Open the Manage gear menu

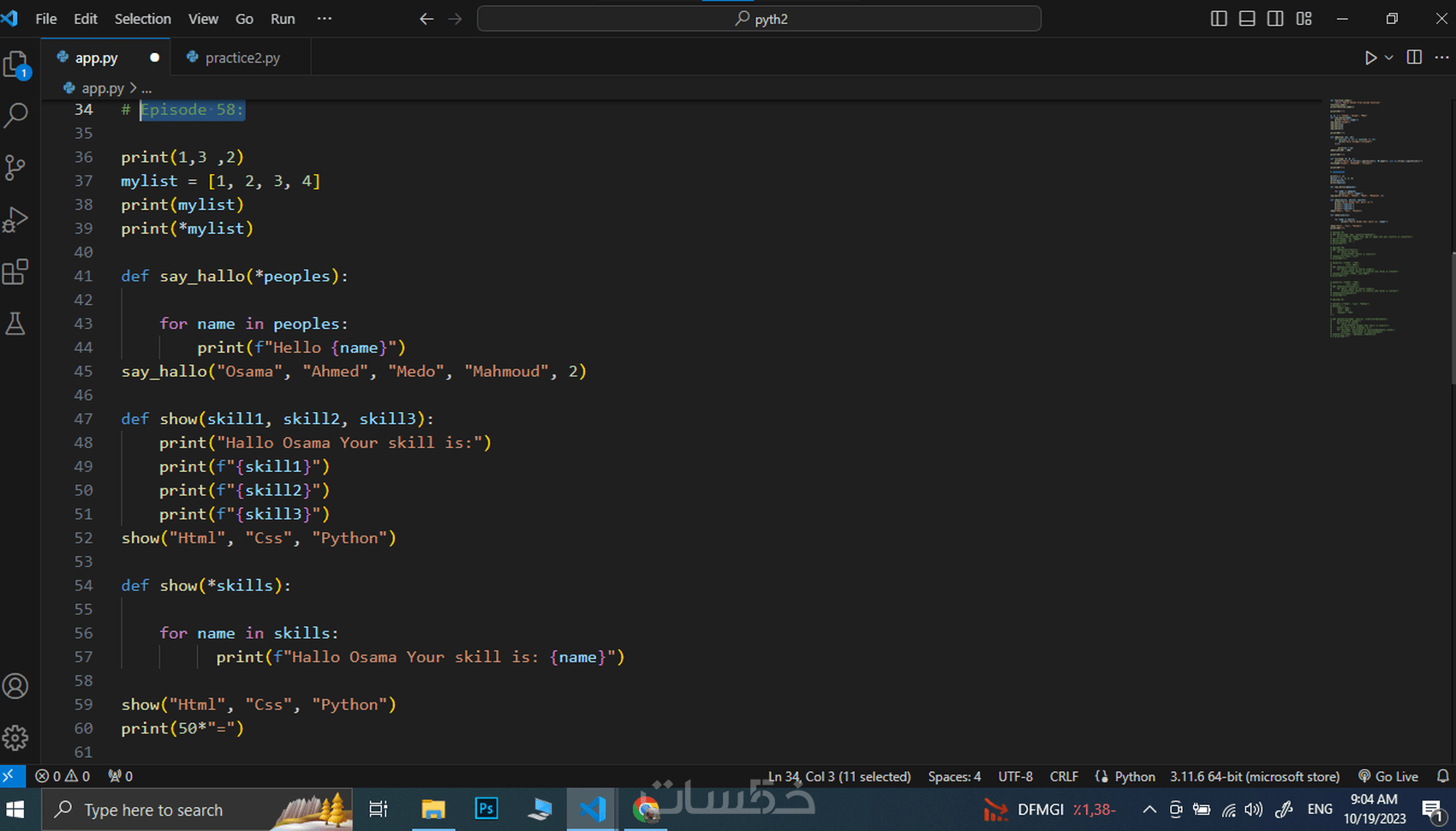coord(16,738)
